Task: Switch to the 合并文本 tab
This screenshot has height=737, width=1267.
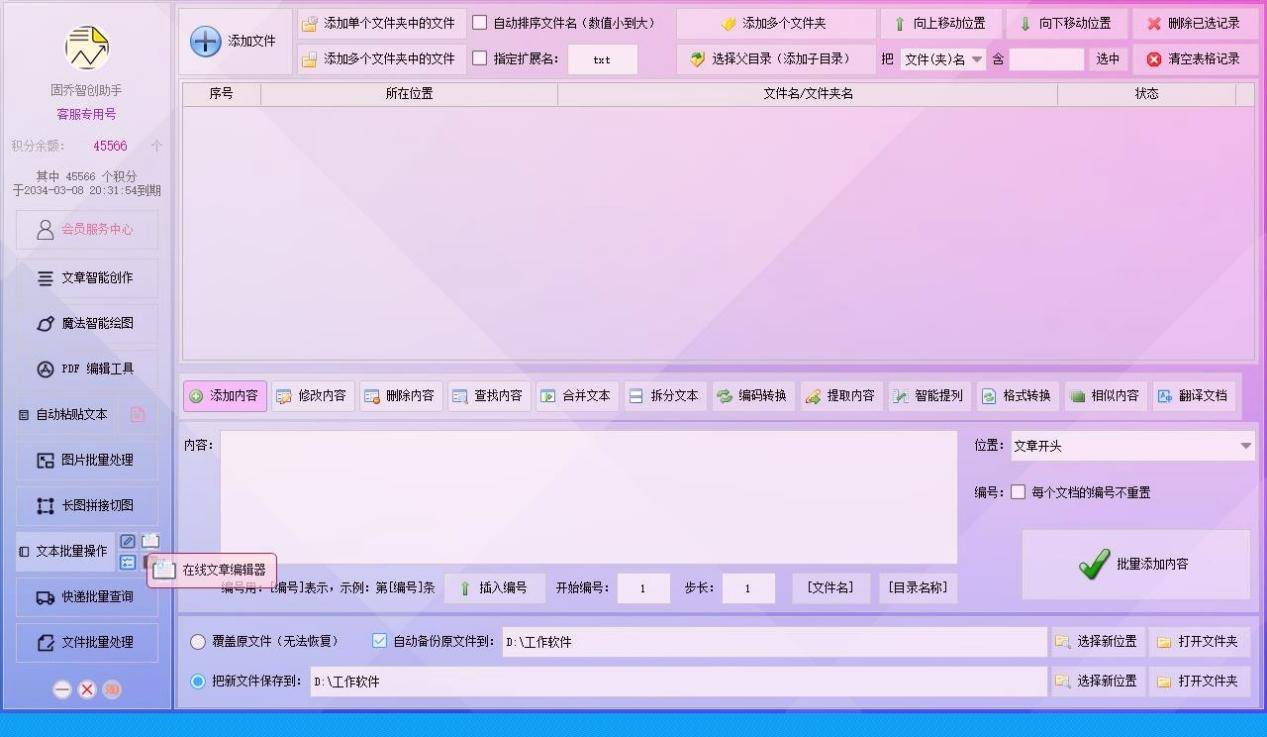Action: [577, 396]
